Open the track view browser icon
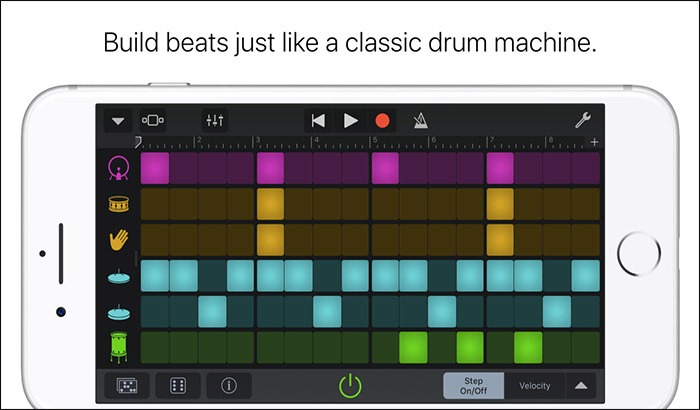The width and height of the screenshot is (700, 410). point(153,121)
